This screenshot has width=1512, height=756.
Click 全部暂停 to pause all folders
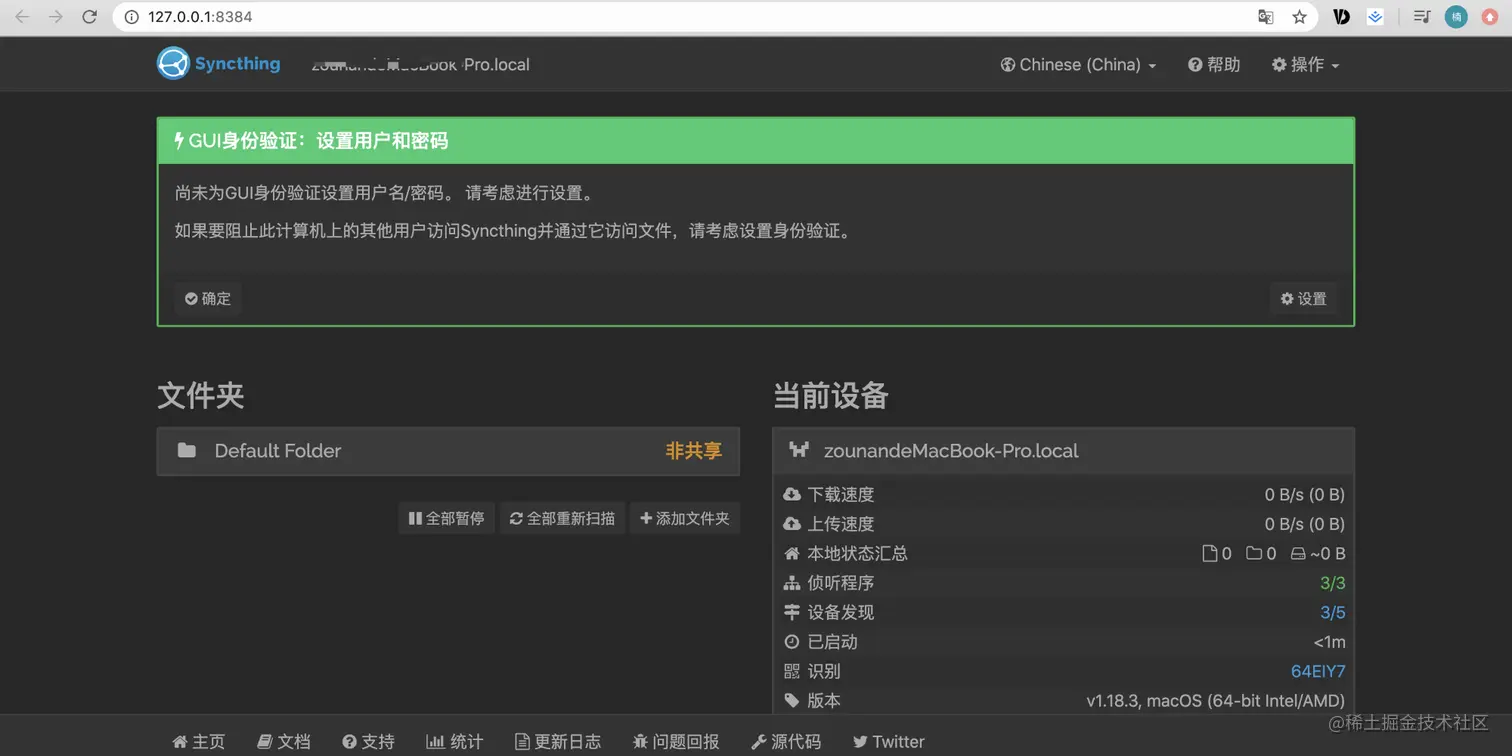[447, 518]
